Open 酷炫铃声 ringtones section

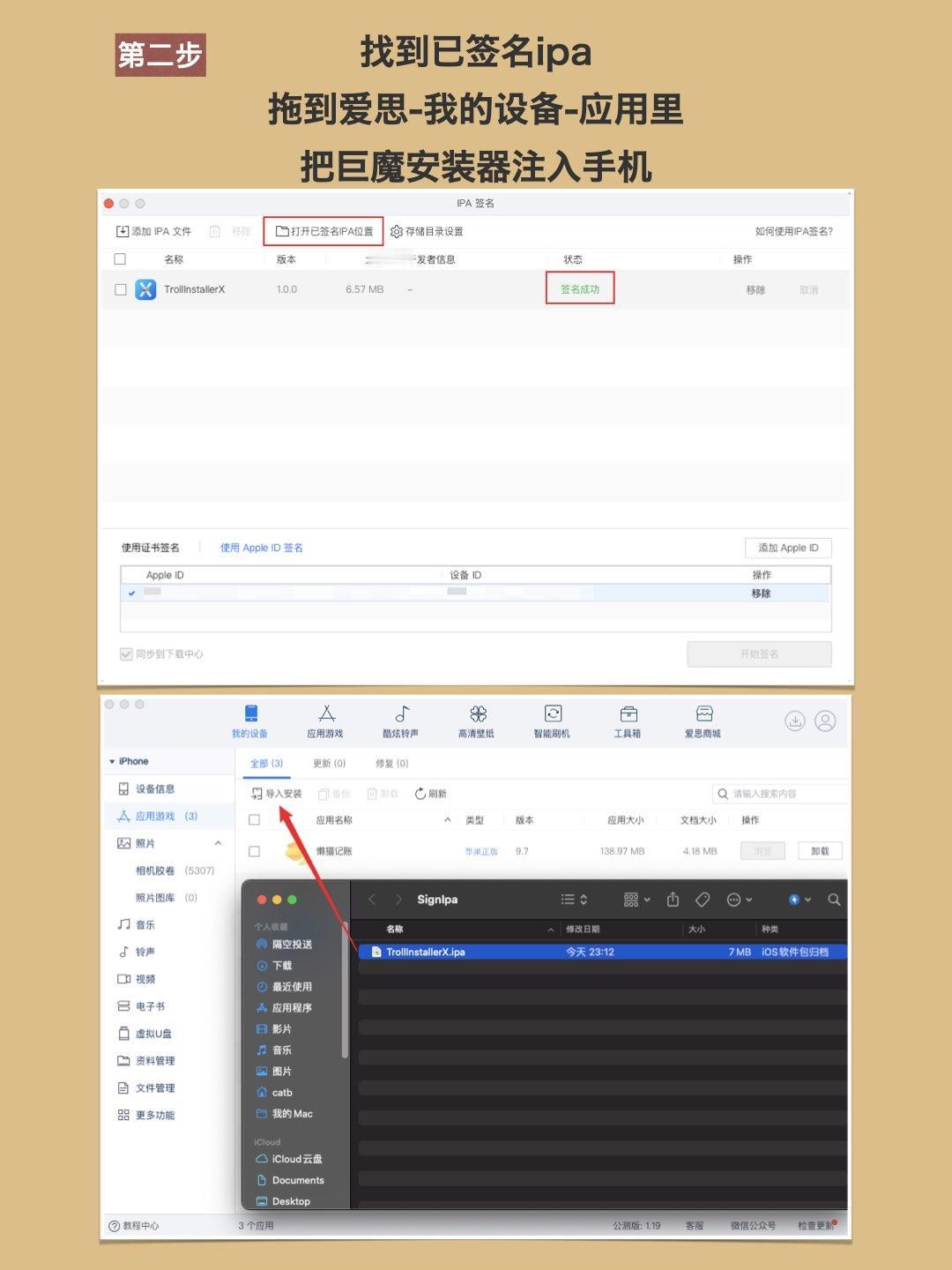401,721
